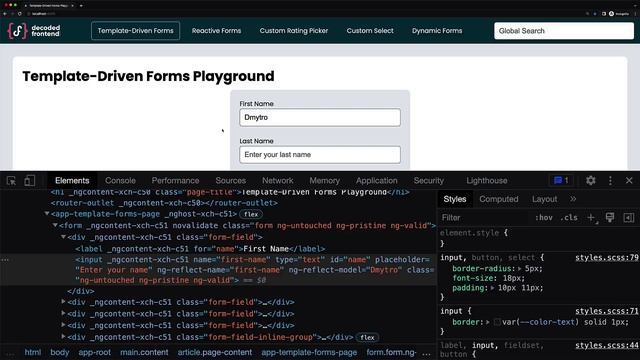Select app-root in breadcrumb trail
This screenshot has height=360, width=640.
[x=95, y=352]
